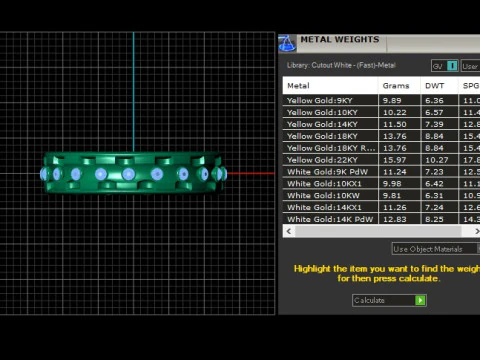Image resolution: width=480 pixels, height=360 pixels.
Task: Click the Calculate button
Action: point(389,300)
